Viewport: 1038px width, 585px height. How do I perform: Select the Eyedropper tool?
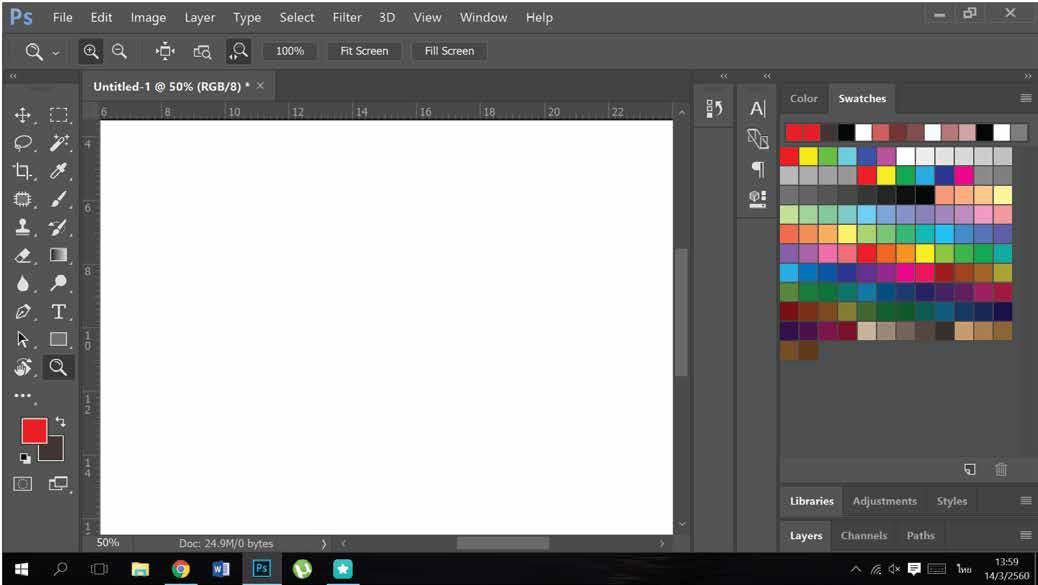[58, 171]
